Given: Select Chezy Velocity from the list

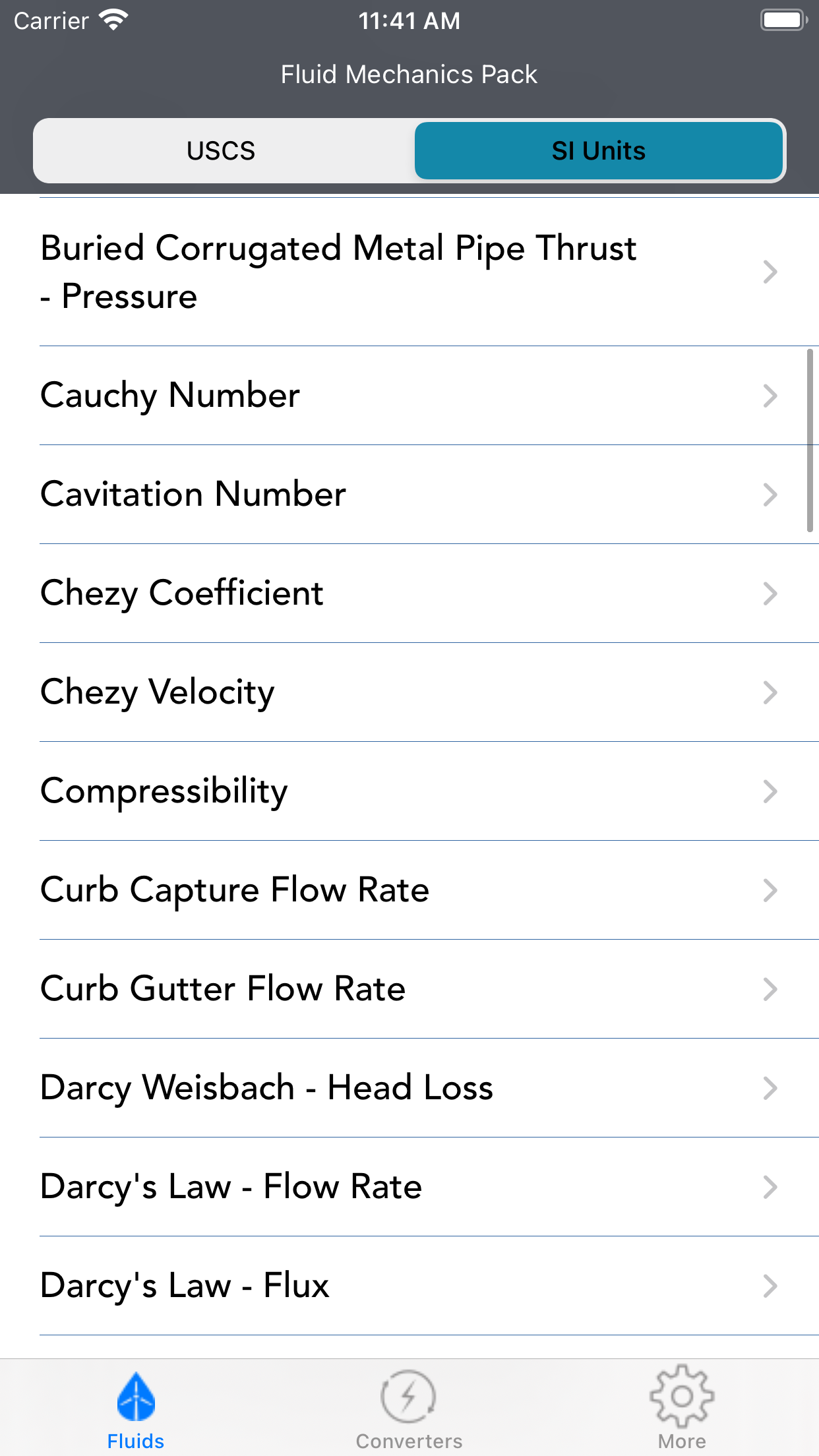Looking at the screenshot, I should 158,692.
